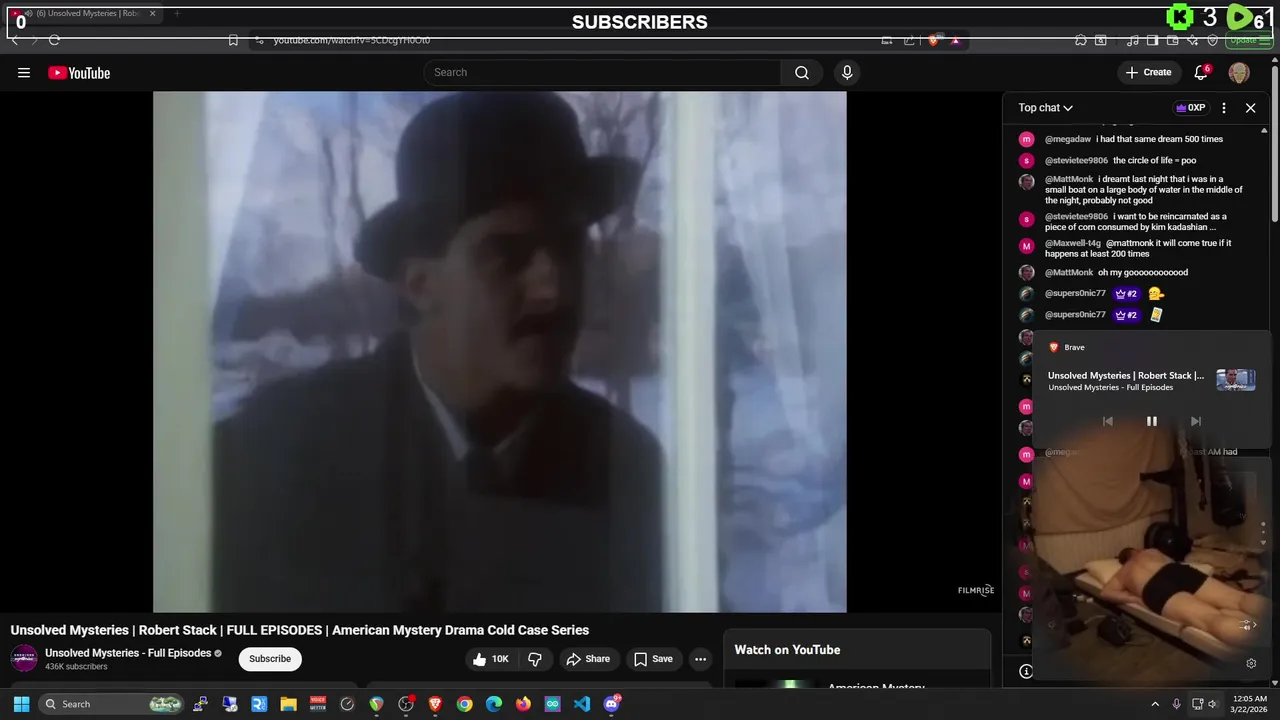Image resolution: width=1280 pixels, height=720 pixels.
Task: Open Arduino IDE from the taskbar
Action: [553, 704]
